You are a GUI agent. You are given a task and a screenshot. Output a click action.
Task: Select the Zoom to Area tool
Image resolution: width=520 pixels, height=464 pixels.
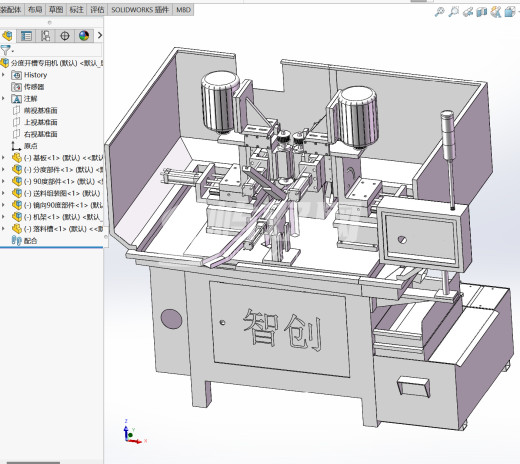(x=453, y=12)
